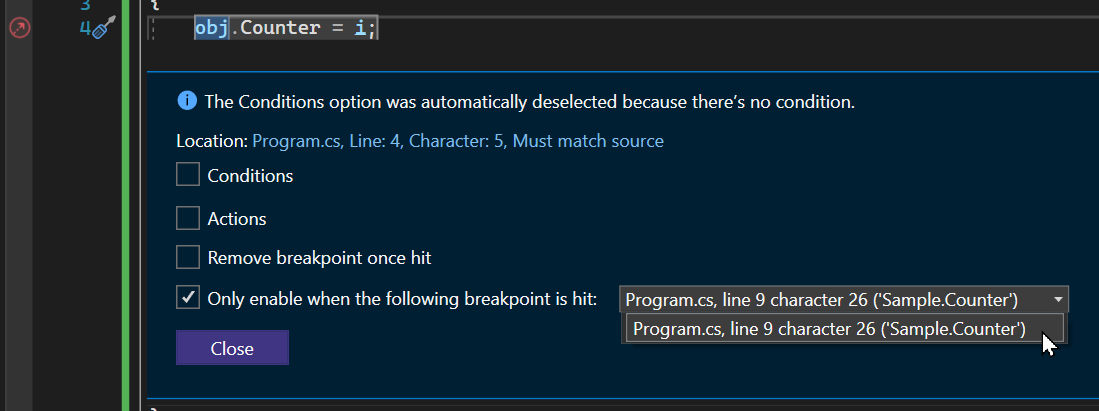Click the down arrow of the breakpoint selector
The image size is (1099, 411).
(1057, 300)
